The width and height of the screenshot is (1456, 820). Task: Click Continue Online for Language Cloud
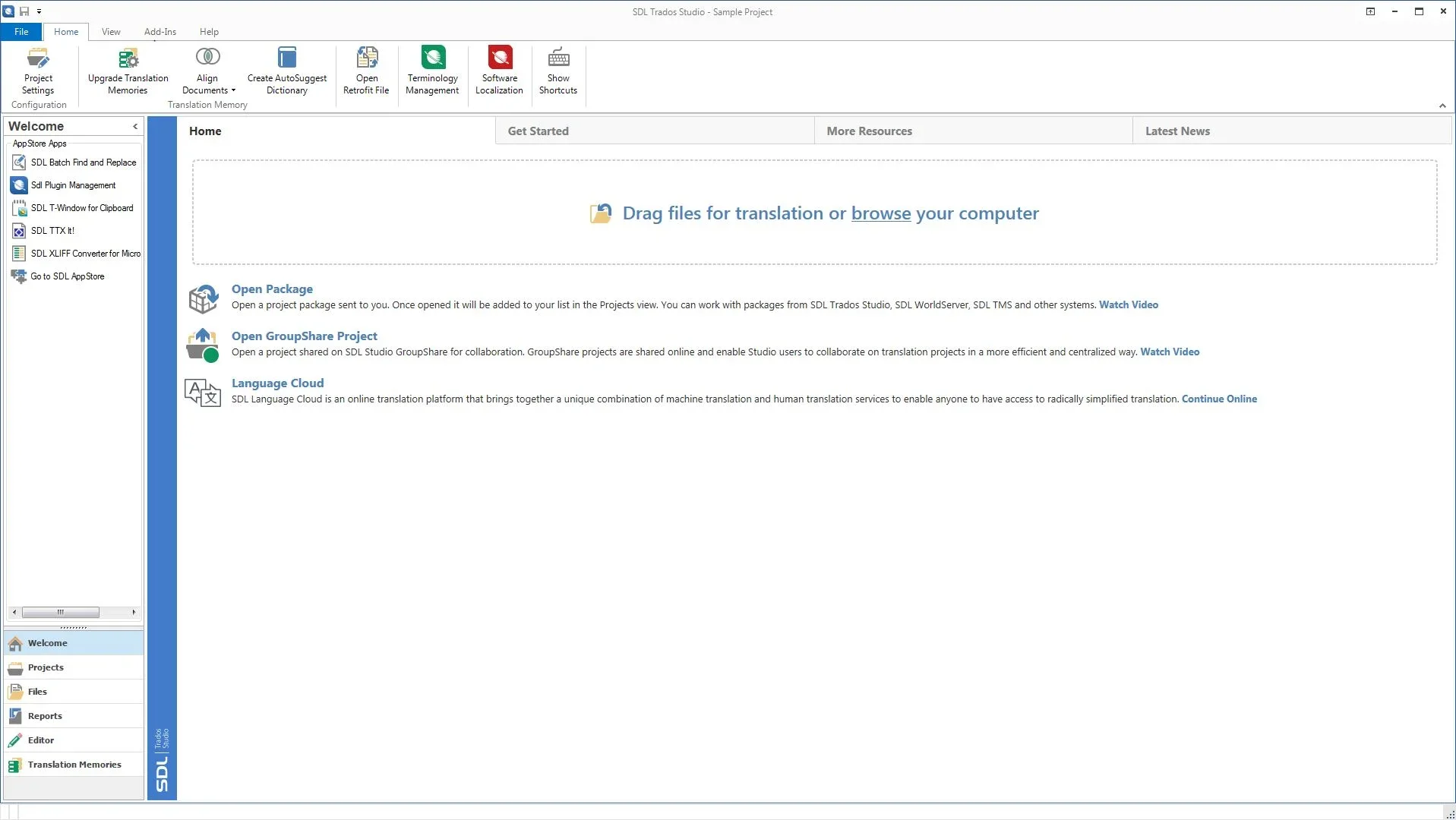coord(1218,399)
